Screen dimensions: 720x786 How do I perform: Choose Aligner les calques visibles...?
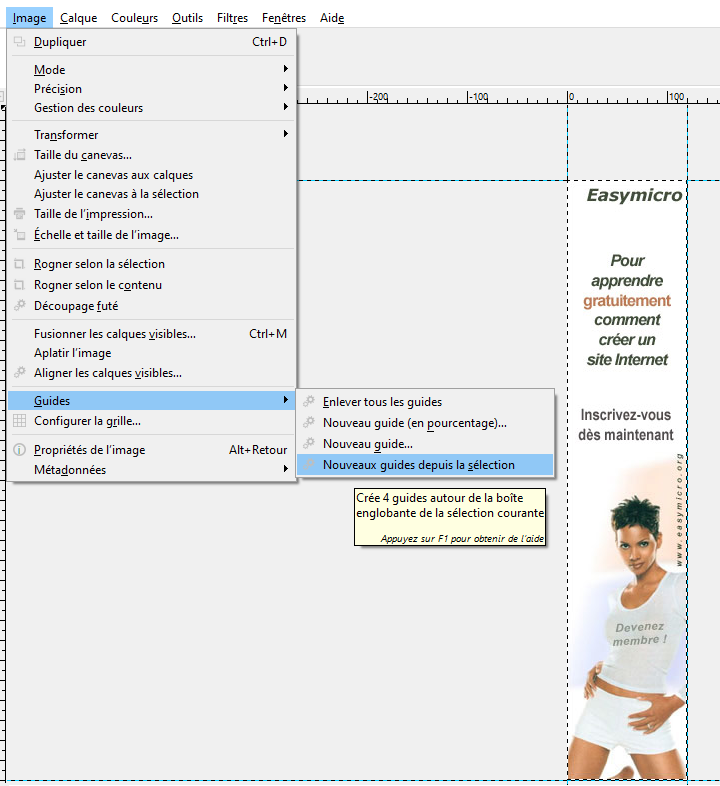tap(152, 373)
